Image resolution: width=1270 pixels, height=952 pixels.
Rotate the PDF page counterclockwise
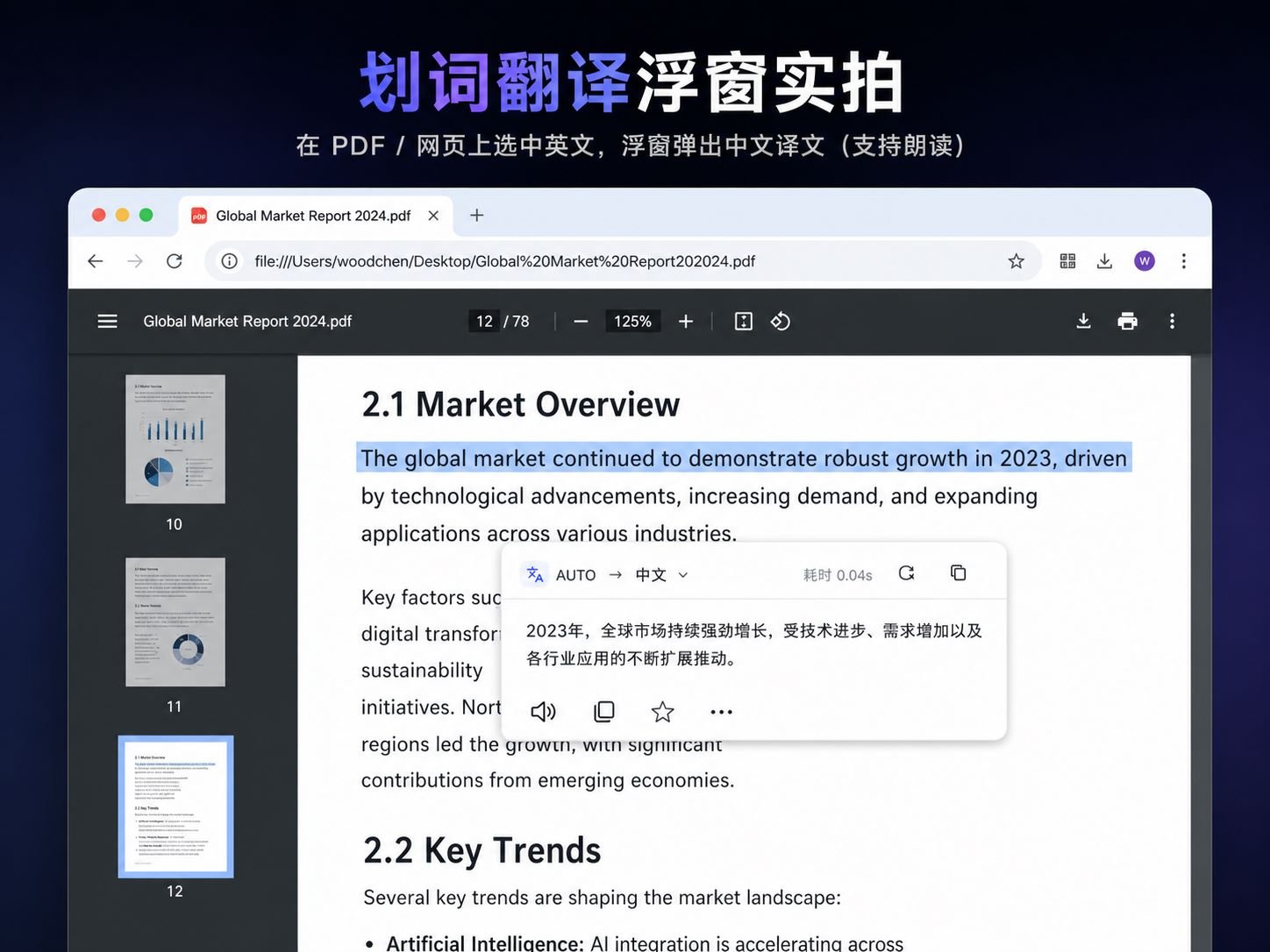(x=781, y=321)
